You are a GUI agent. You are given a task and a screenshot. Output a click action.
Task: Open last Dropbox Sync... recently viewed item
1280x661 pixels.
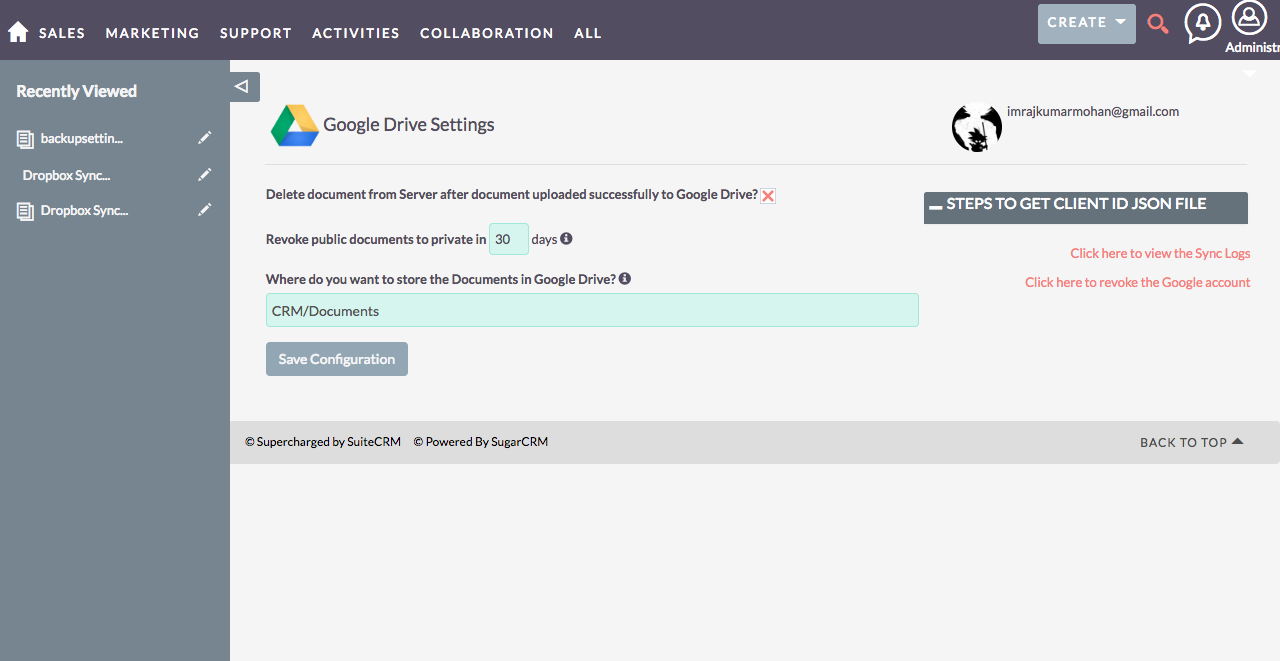[85, 211]
